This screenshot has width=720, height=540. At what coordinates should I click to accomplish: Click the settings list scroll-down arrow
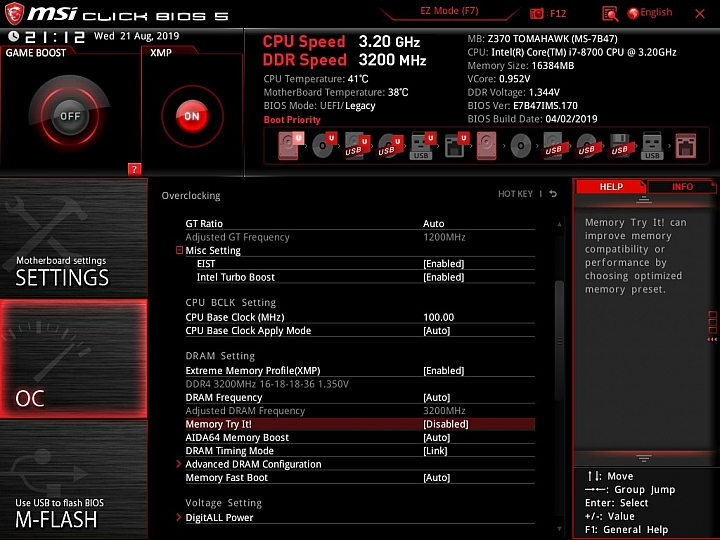coord(559,529)
